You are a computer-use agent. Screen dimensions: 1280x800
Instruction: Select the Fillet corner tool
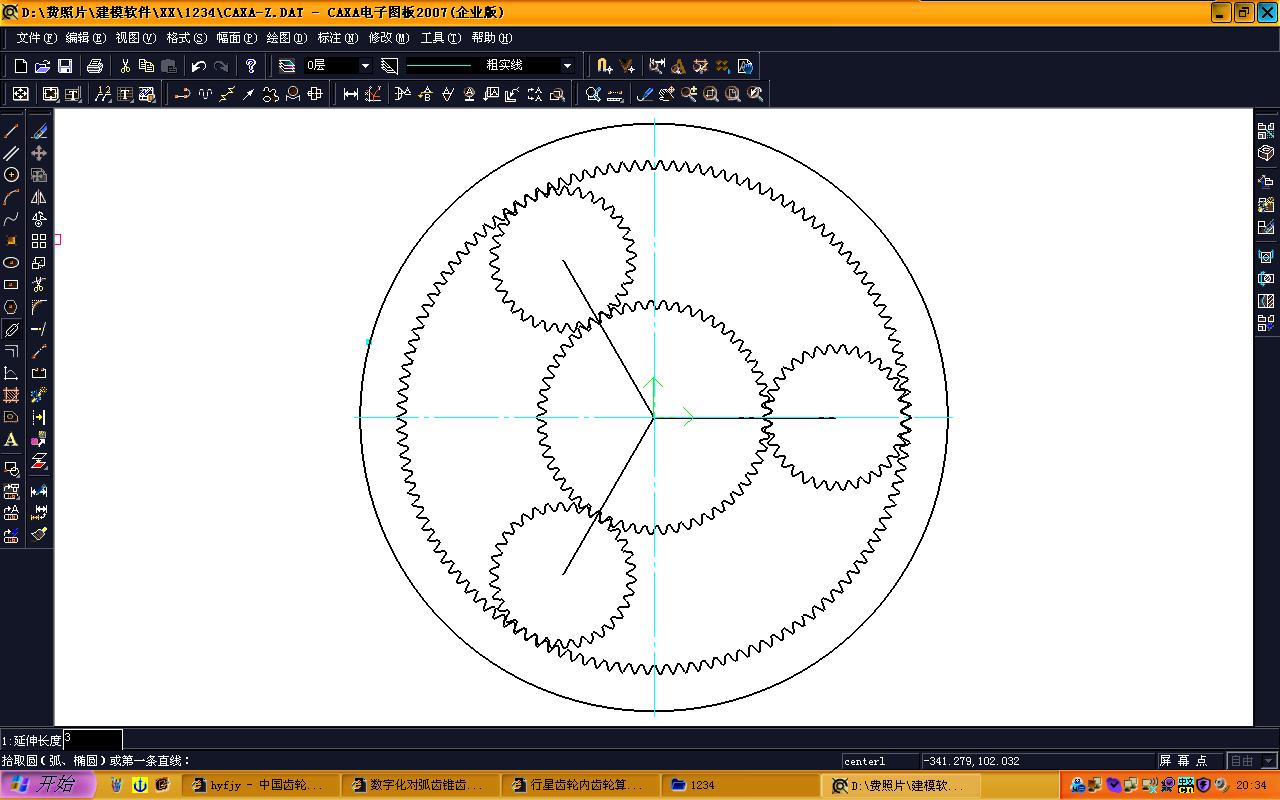coord(39,307)
